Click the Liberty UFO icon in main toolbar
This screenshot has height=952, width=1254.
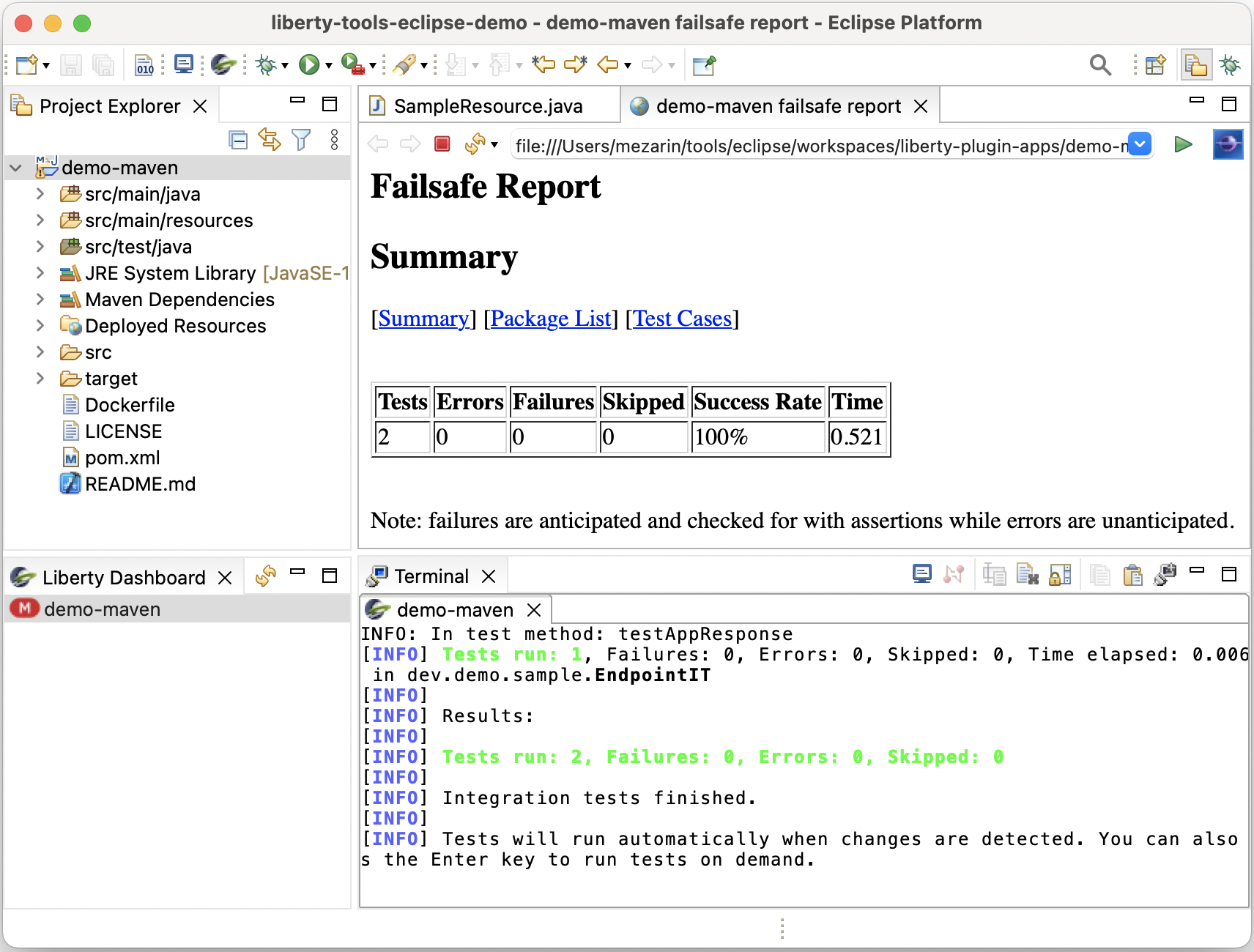[223, 64]
